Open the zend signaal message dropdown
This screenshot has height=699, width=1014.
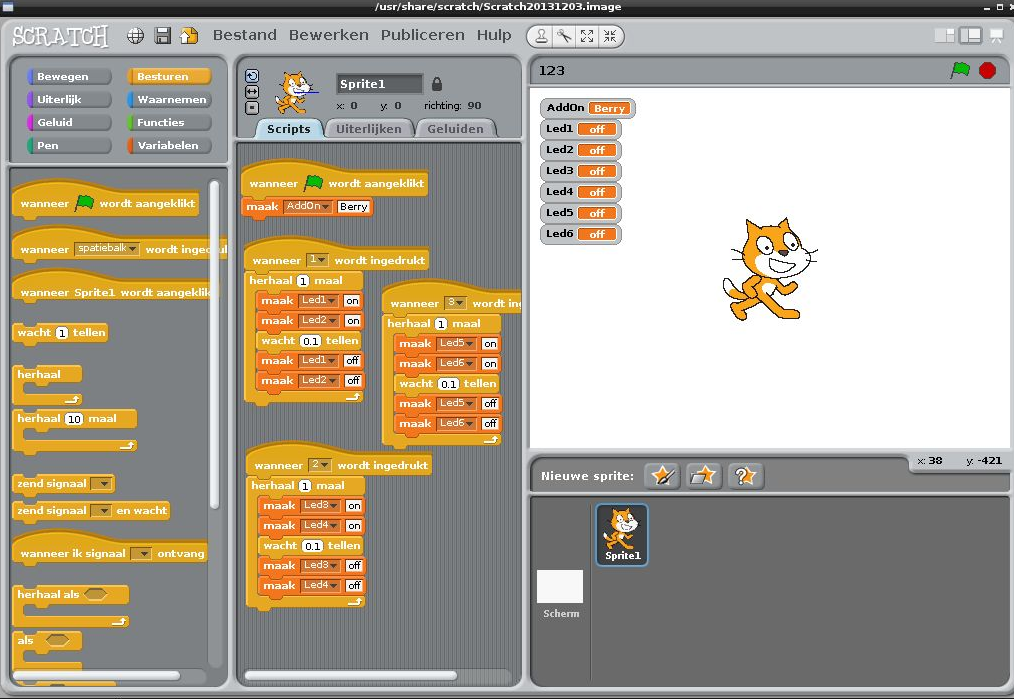102,484
